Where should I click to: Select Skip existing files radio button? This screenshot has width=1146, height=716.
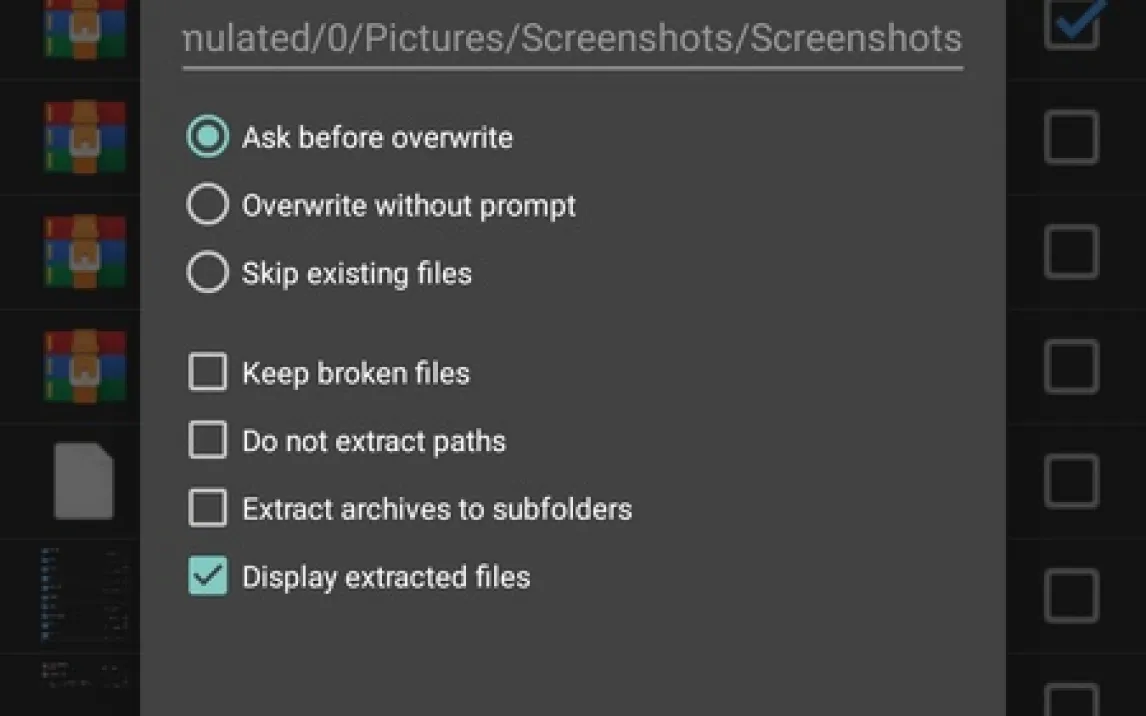click(208, 273)
